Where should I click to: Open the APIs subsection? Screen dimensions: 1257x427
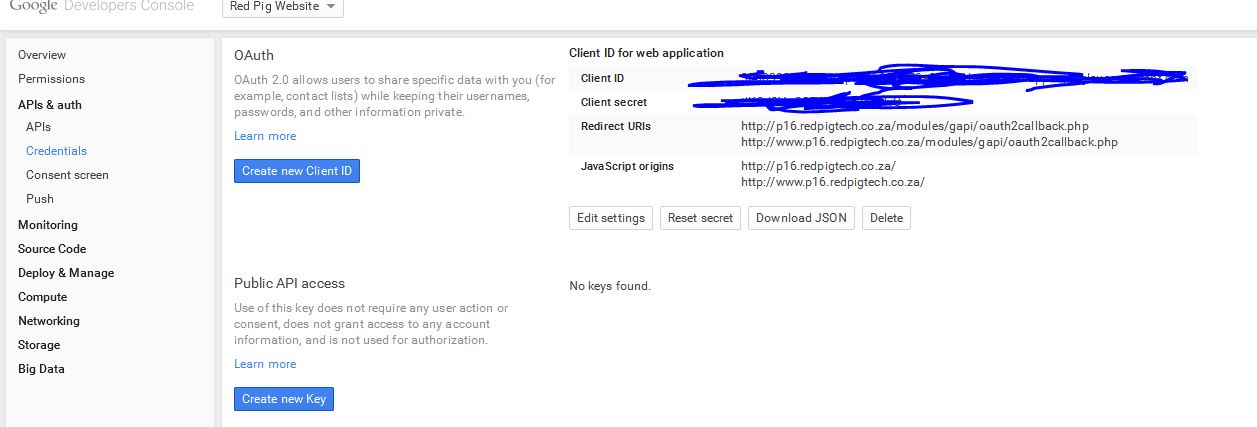click(38, 127)
